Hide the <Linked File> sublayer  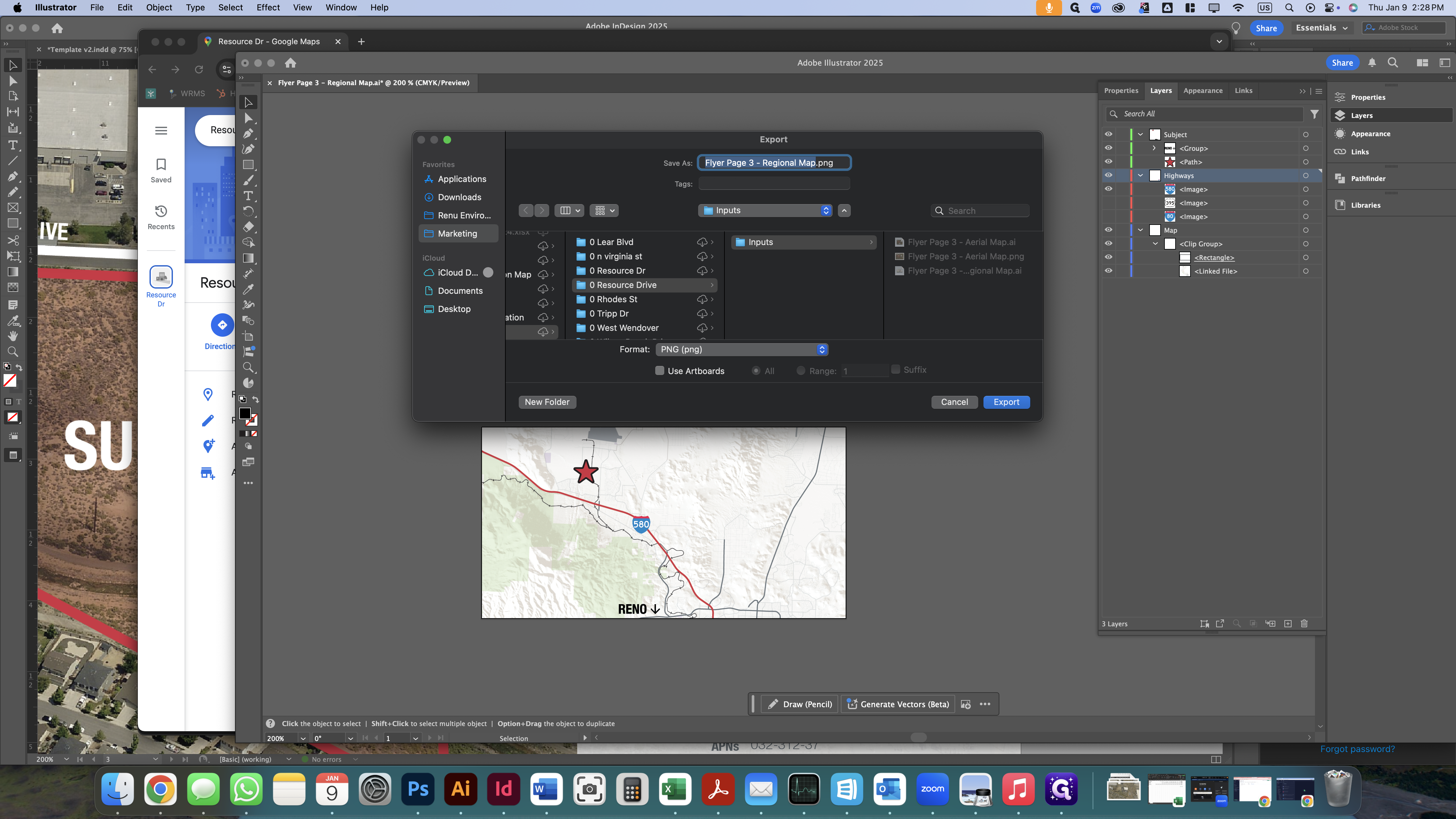point(1108,271)
